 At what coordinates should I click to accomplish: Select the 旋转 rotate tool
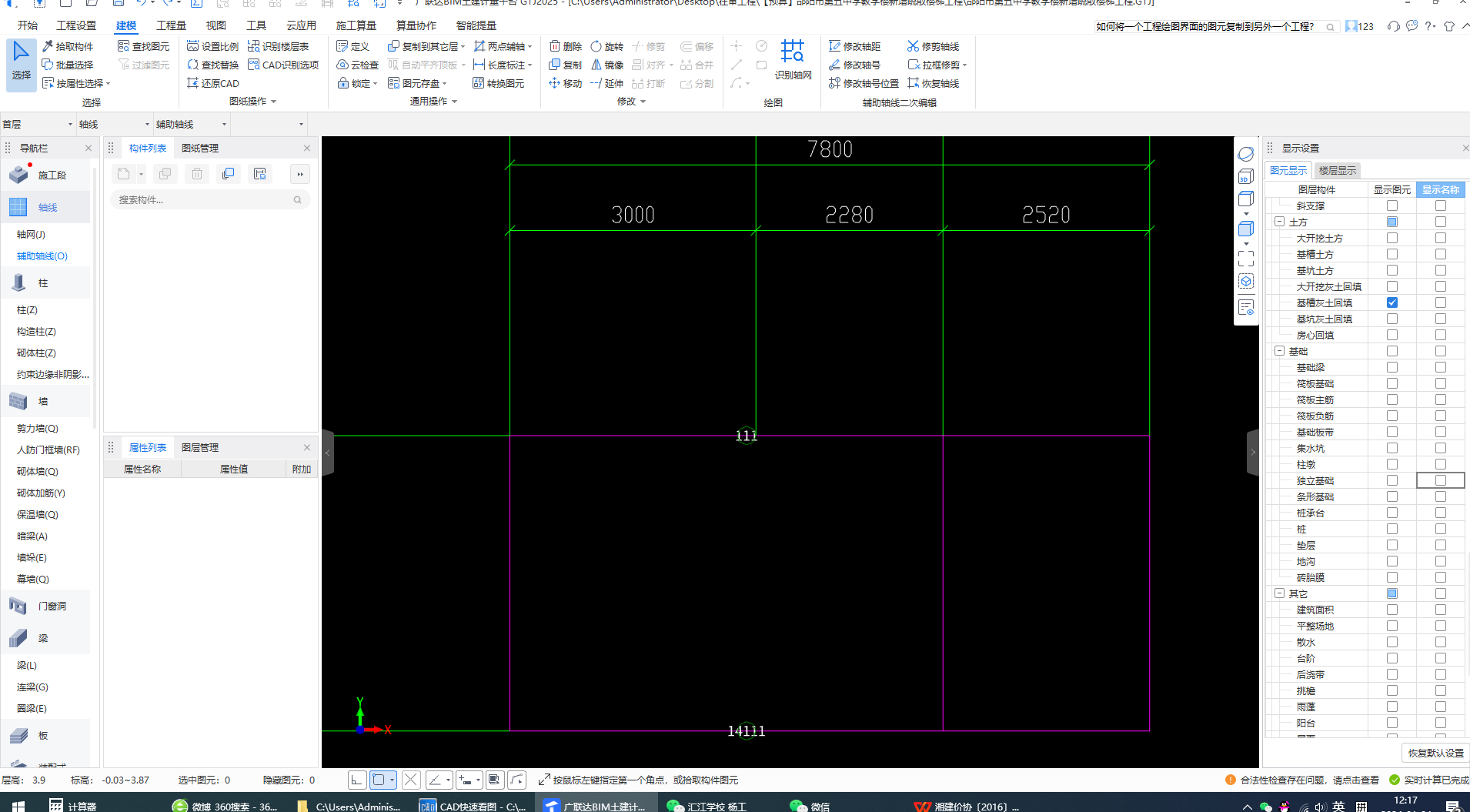[x=606, y=46]
